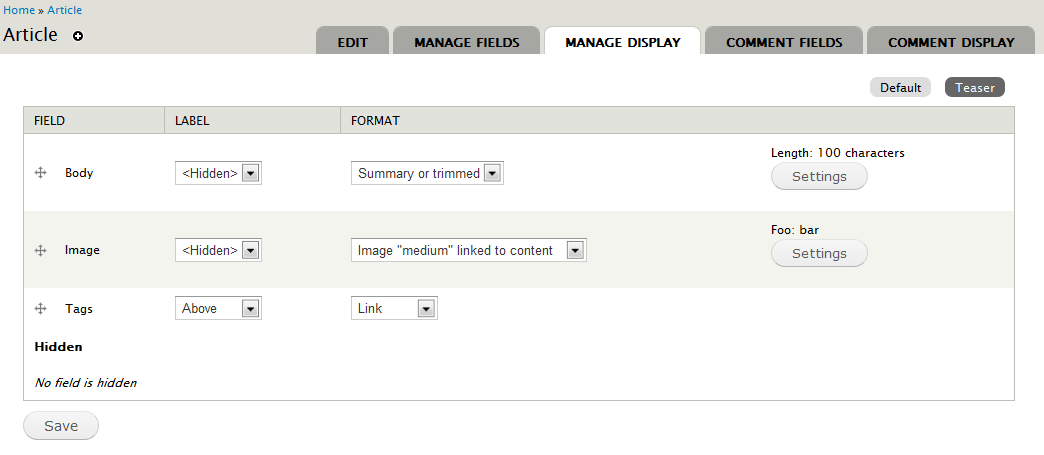Open the Image label dropdown
Viewport: 1044px width, 455px height.
pyautogui.click(x=218, y=250)
